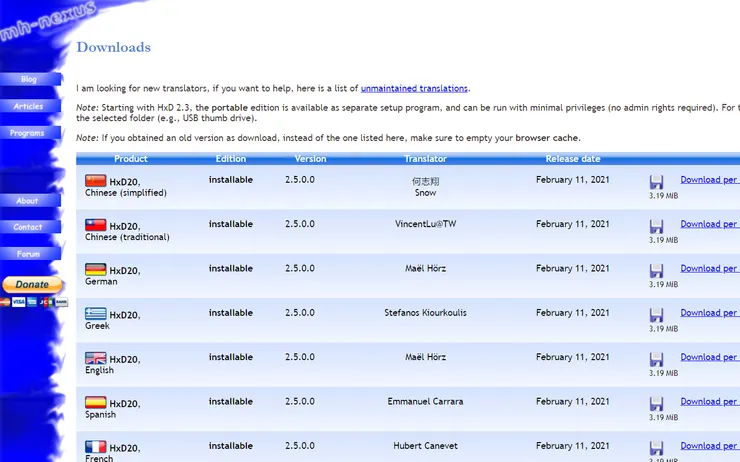Click Download link for German HxD
This screenshot has width=740, height=462.
pos(710,269)
